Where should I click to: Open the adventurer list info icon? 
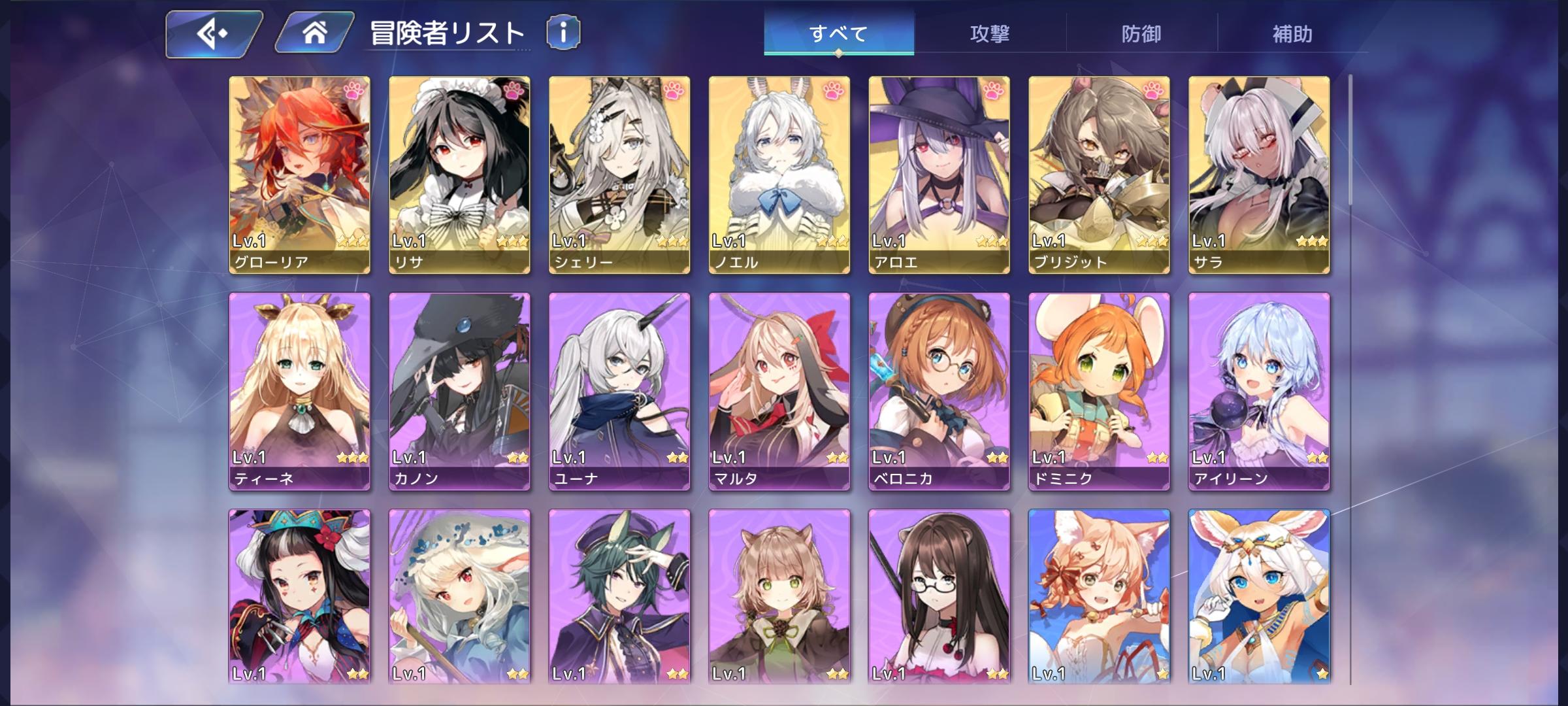coord(563,33)
